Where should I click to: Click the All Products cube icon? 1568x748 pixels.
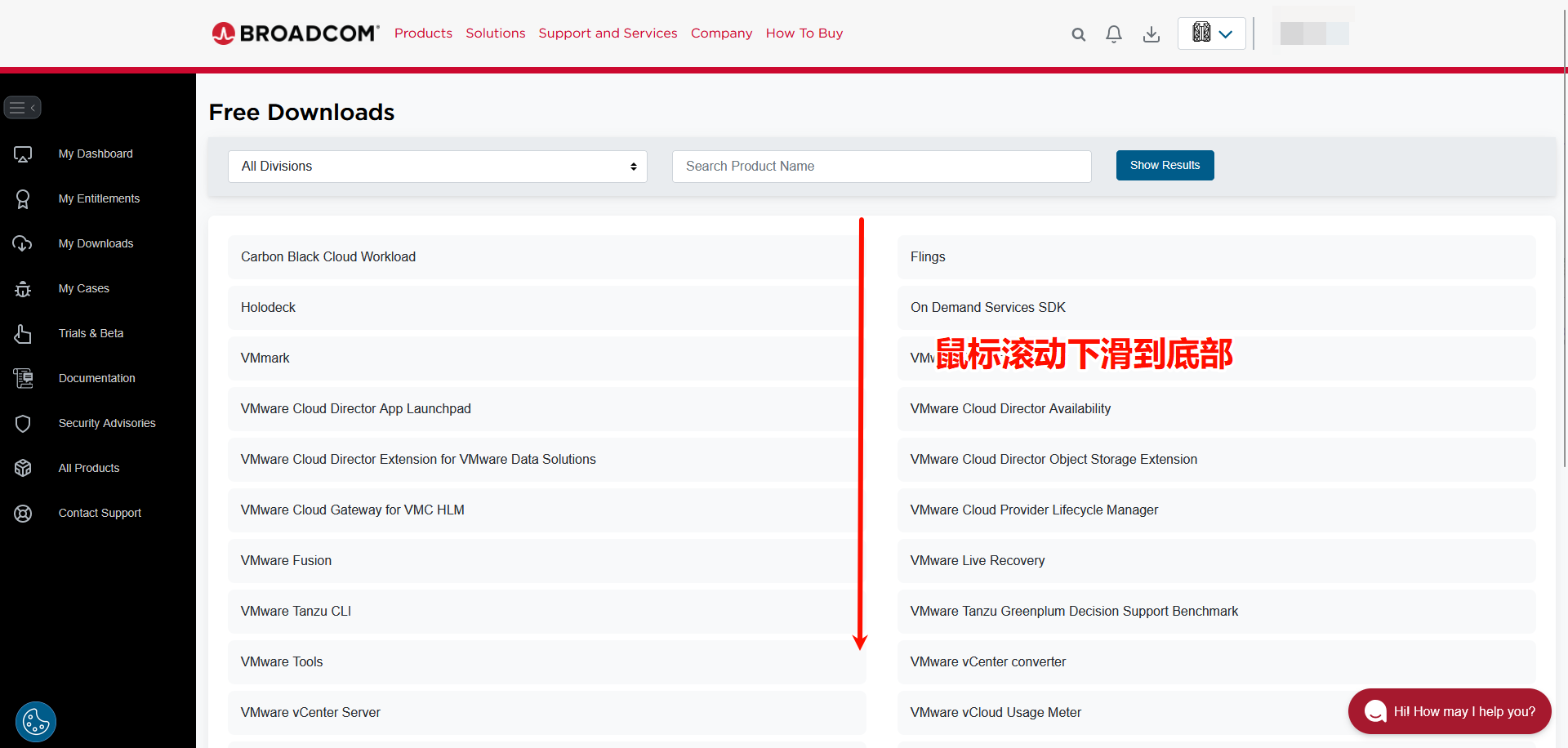point(23,468)
